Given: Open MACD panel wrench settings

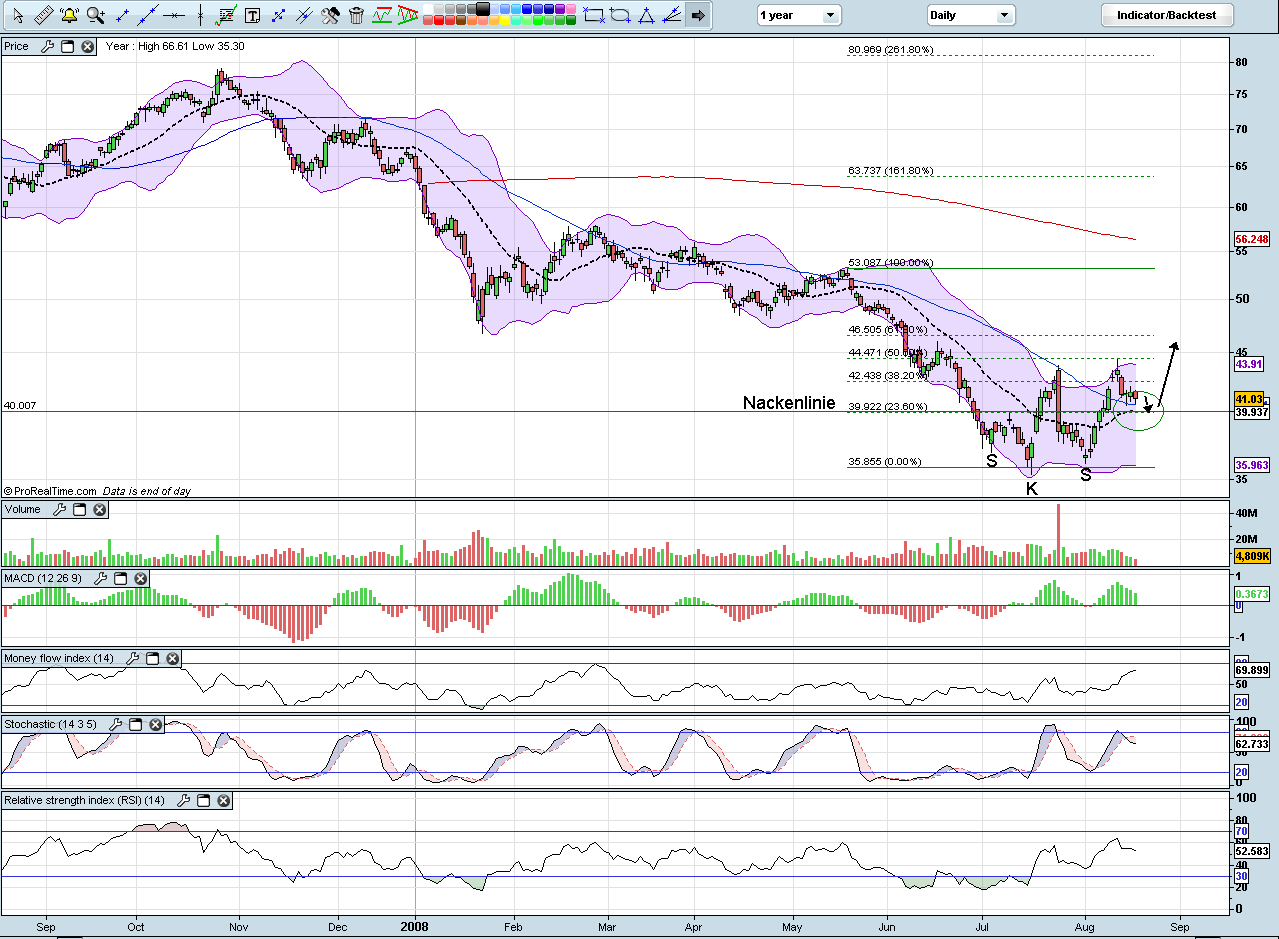Looking at the screenshot, I should click(100, 578).
